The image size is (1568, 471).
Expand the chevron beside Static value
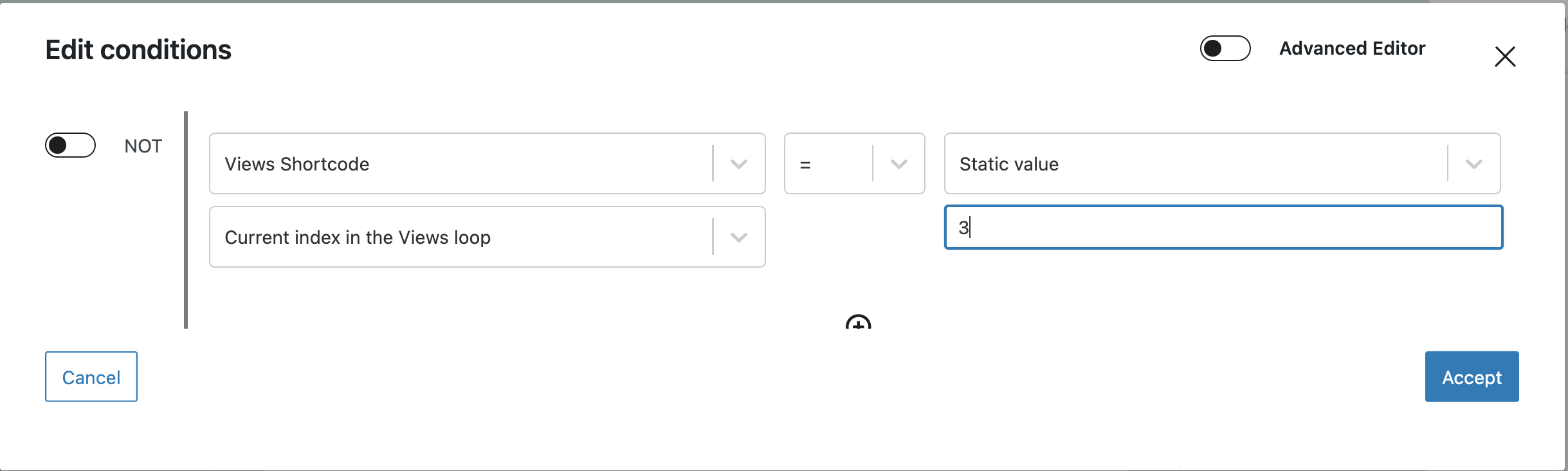pos(1474,164)
